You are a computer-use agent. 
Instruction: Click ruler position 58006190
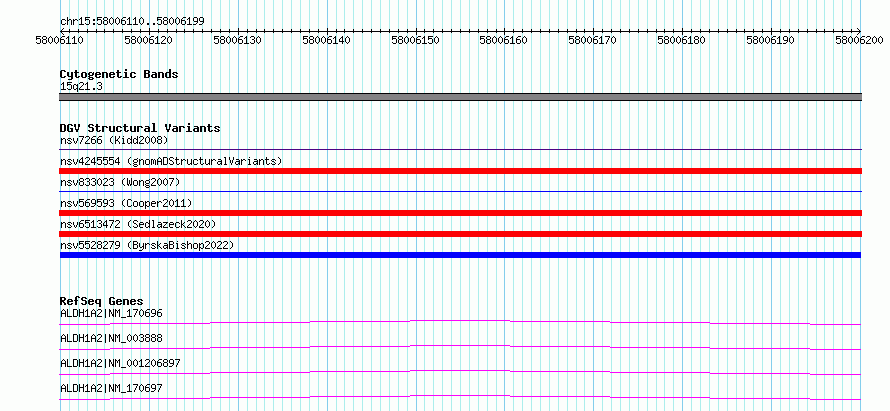771,40
